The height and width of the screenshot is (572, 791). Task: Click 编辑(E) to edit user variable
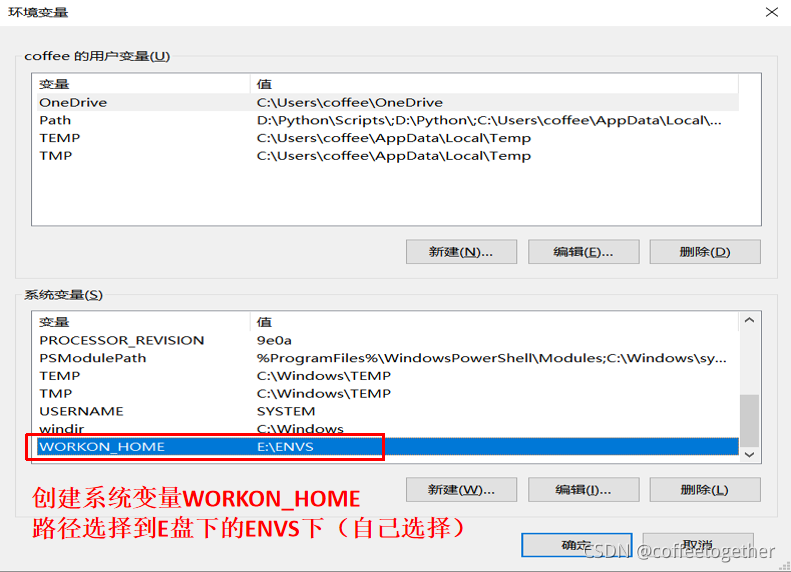(x=583, y=252)
